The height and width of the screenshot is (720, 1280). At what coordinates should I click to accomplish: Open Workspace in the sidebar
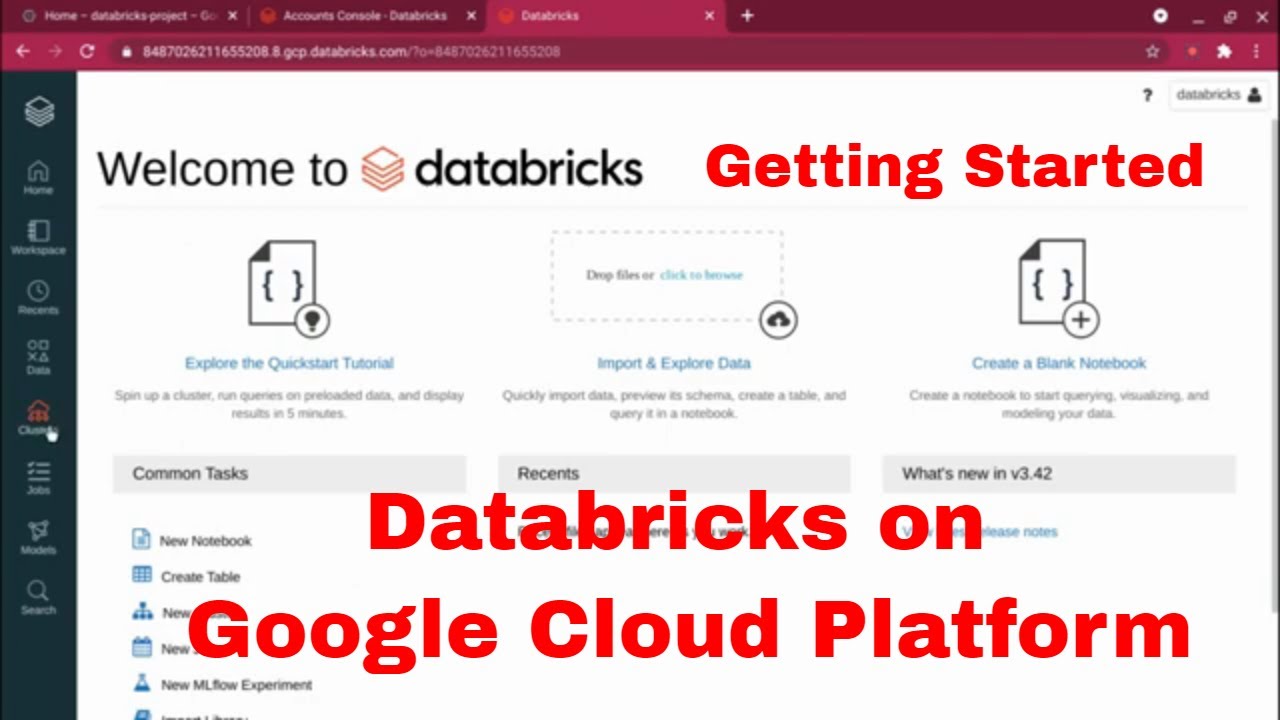pos(38,237)
